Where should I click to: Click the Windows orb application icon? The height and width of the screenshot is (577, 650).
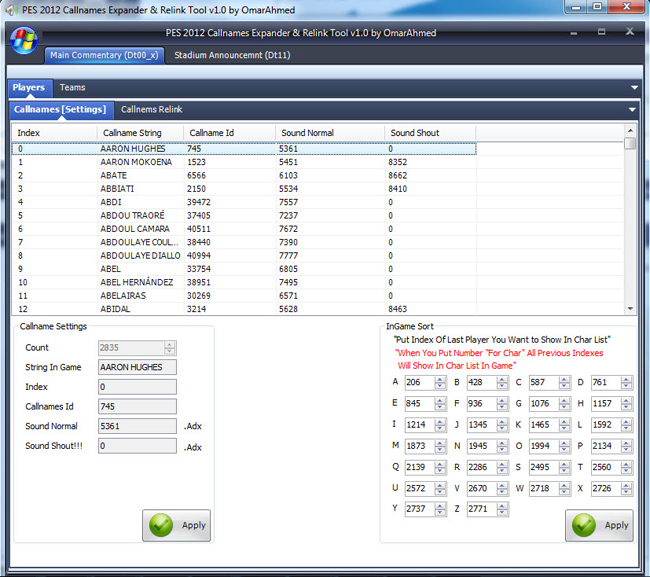[24, 40]
